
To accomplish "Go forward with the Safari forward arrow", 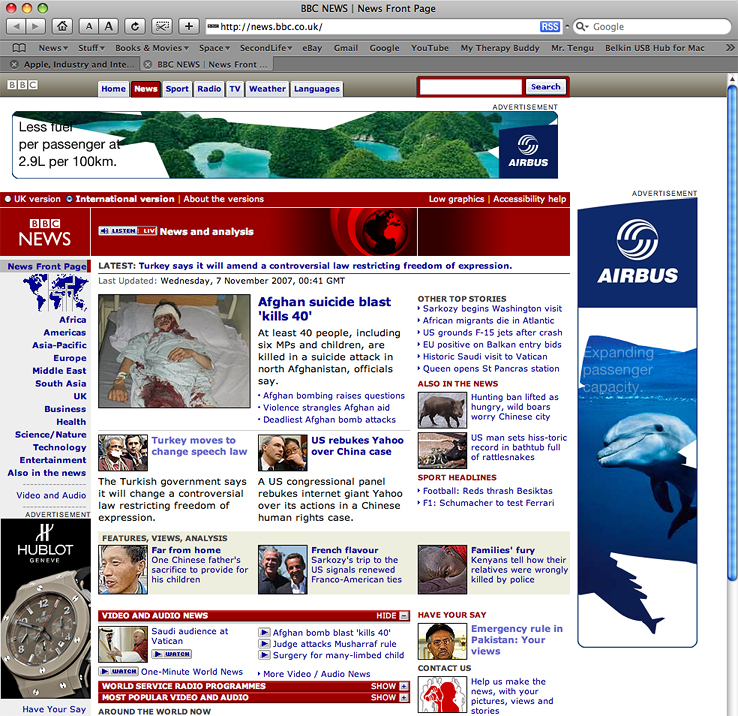I will [x=36, y=26].
